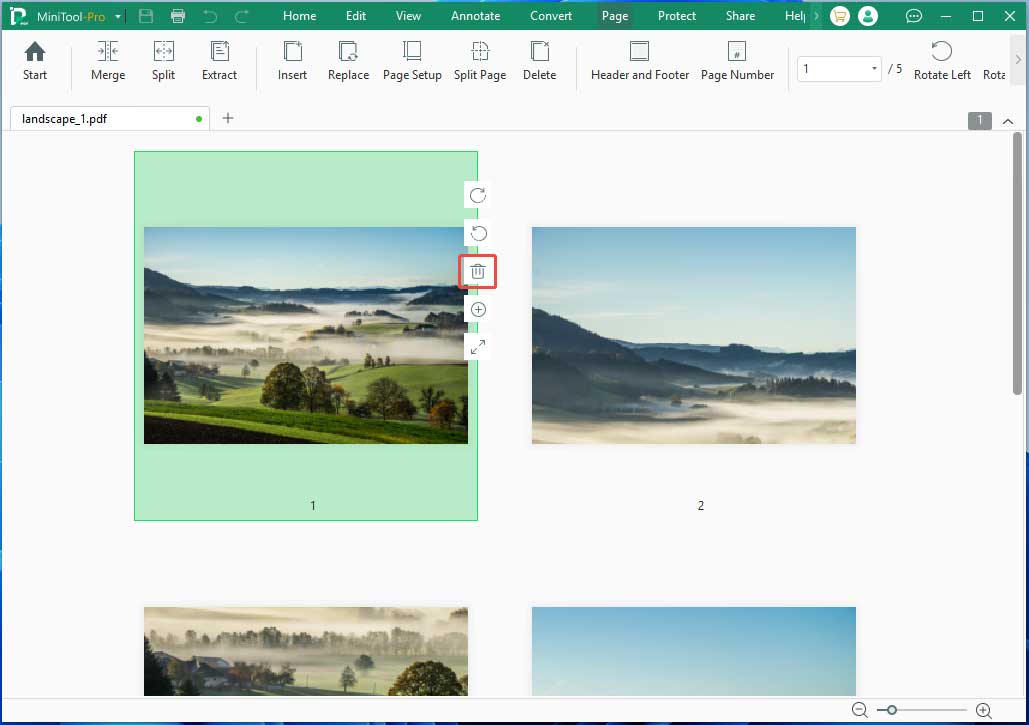Click the MiniTool app logo

click(x=18, y=16)
